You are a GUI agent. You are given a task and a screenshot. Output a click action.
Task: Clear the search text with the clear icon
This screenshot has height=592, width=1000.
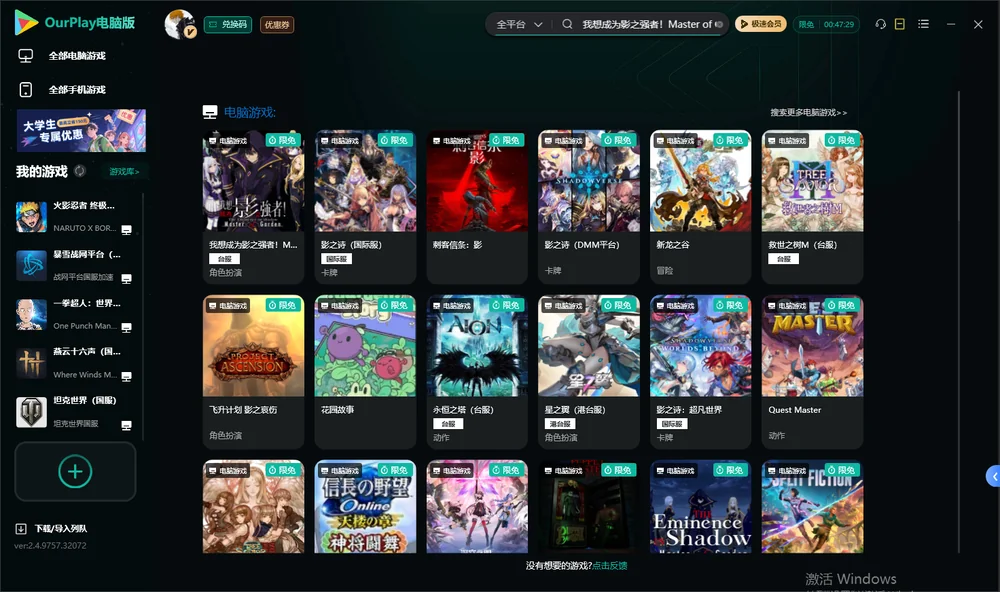(719, 24)
